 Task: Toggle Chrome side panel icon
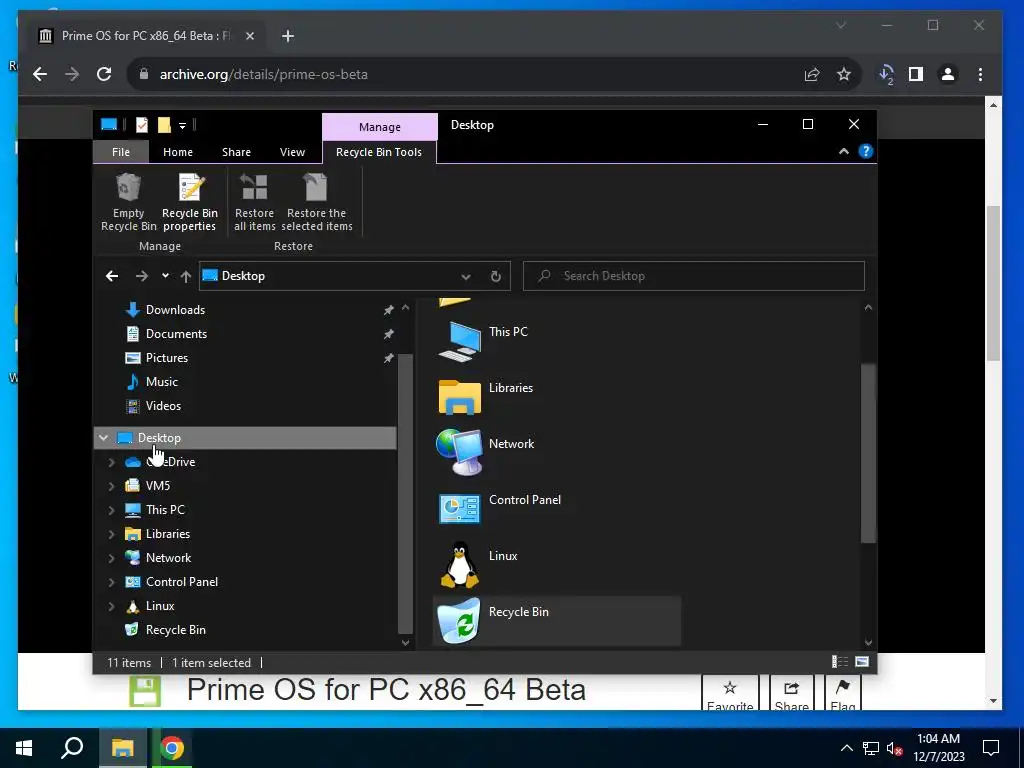coord(916,74)
